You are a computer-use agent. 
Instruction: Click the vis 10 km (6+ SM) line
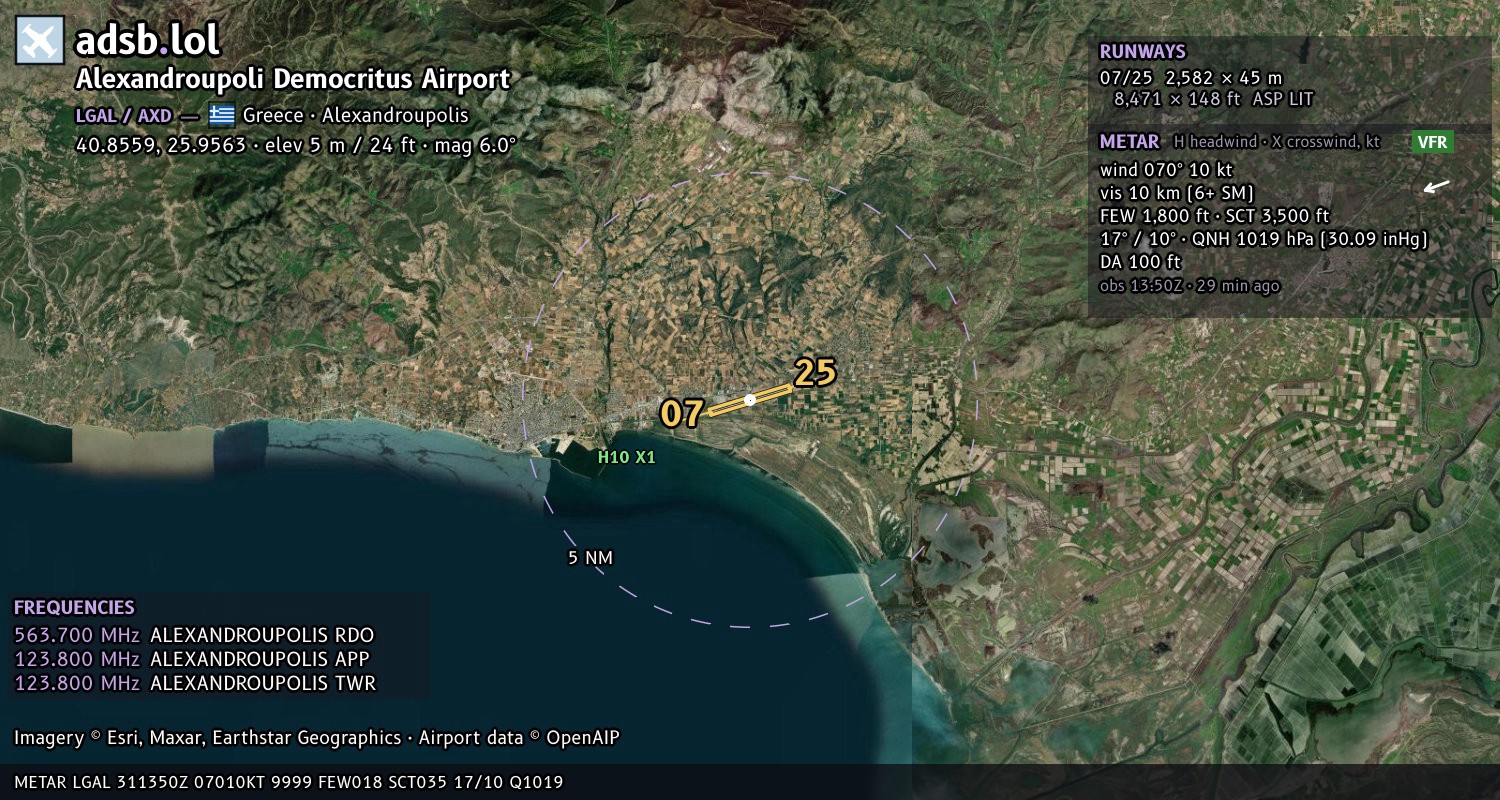coord(1177,193)
